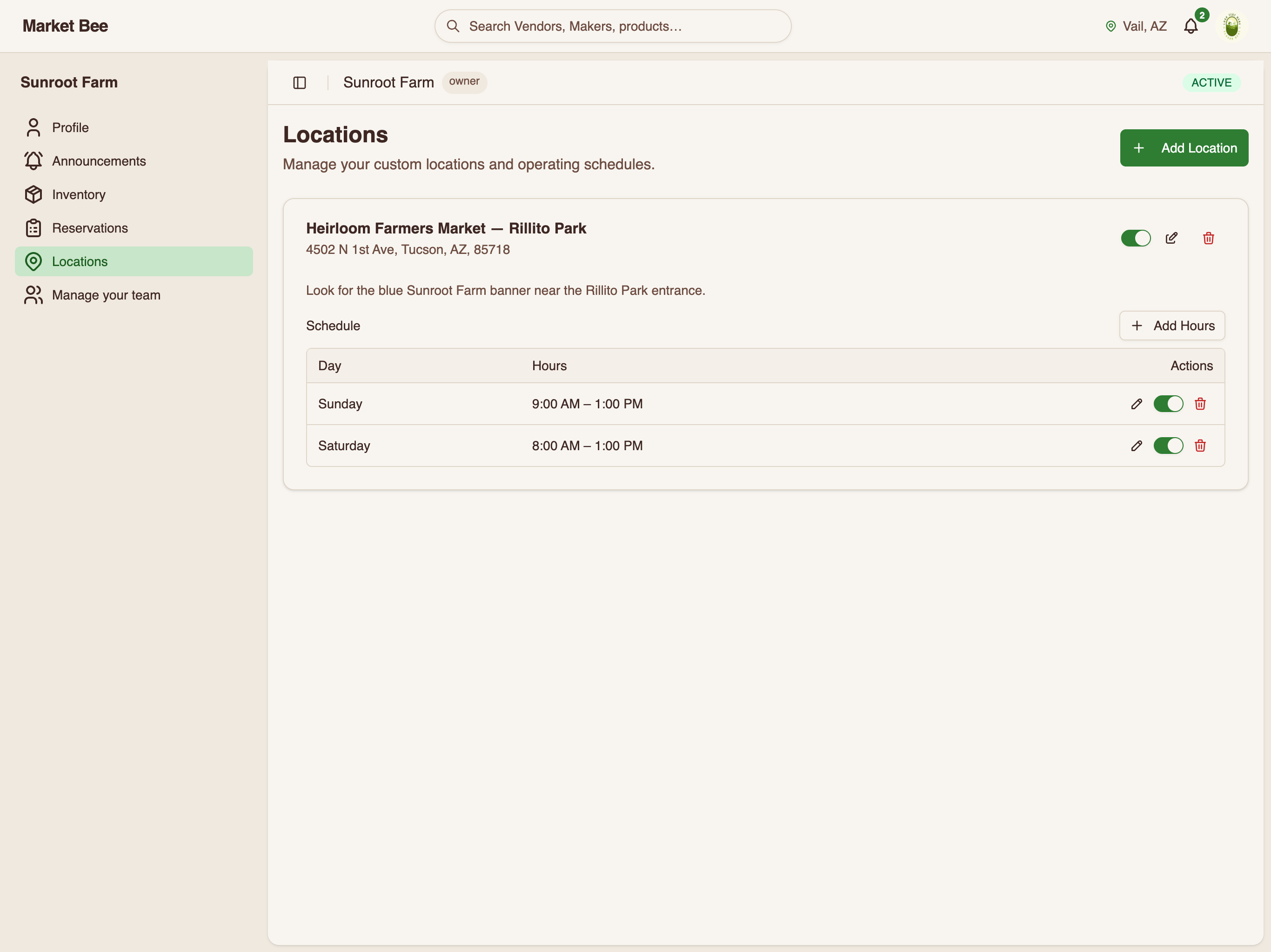Click the Profile person icon
Viewport: 1271px width, 952px height.
(x=33, y=127)
